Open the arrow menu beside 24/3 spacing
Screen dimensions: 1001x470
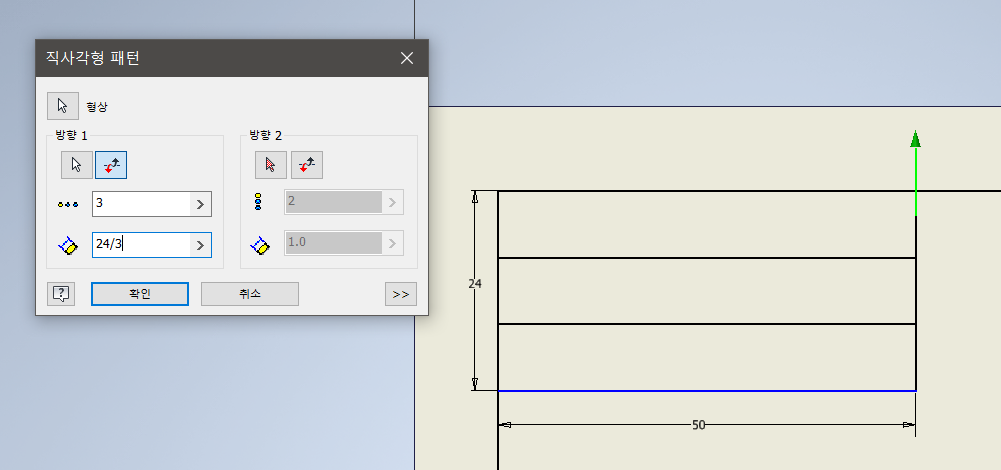pyautogui.click(x=200, y=245)
